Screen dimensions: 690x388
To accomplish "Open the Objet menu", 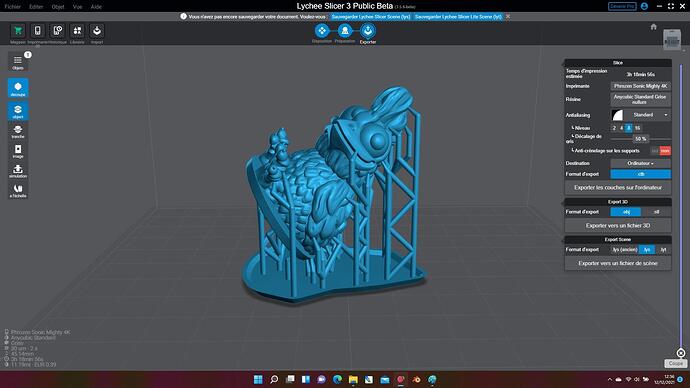I will pyautogui.click(x=58, y=7).
